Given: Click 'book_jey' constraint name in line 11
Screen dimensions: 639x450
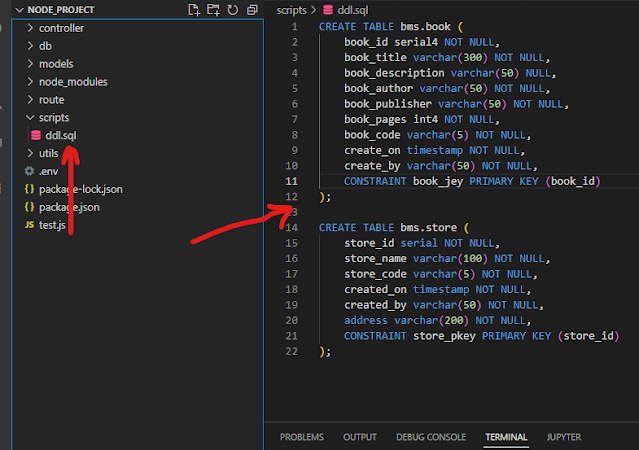Looking at the screenshot, I should (x=438, y=181).
